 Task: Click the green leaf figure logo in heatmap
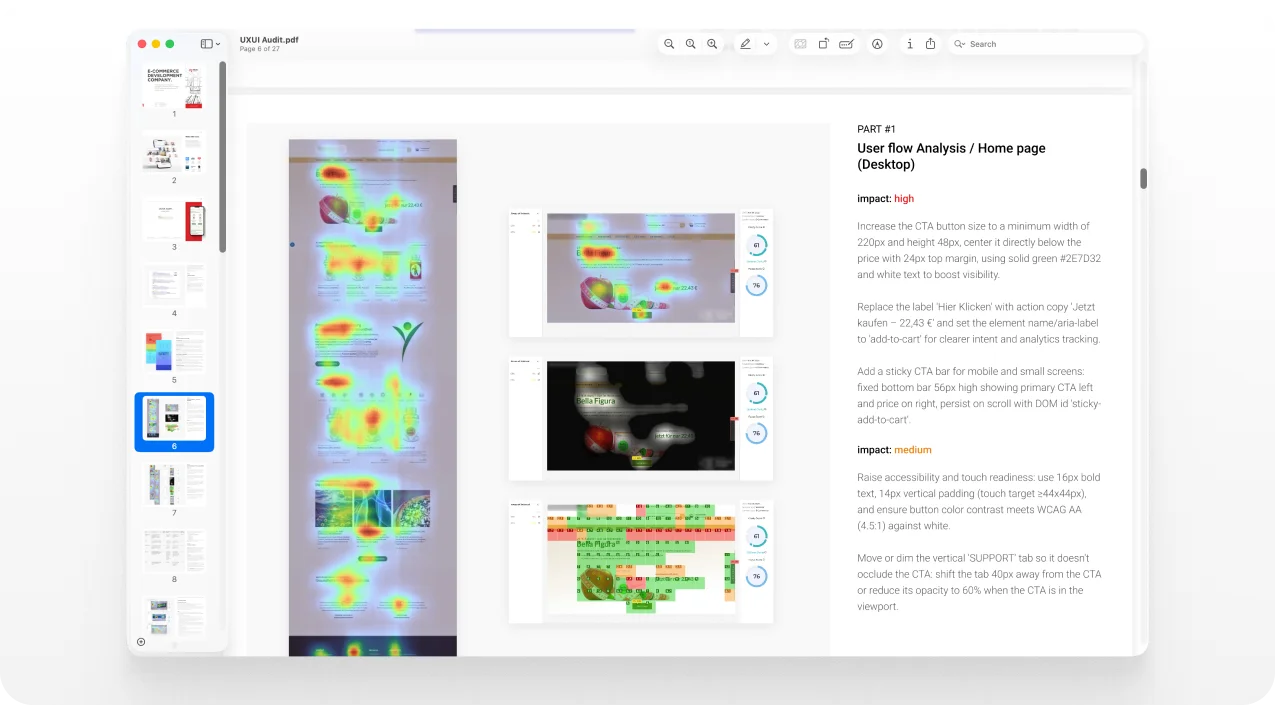407,341
